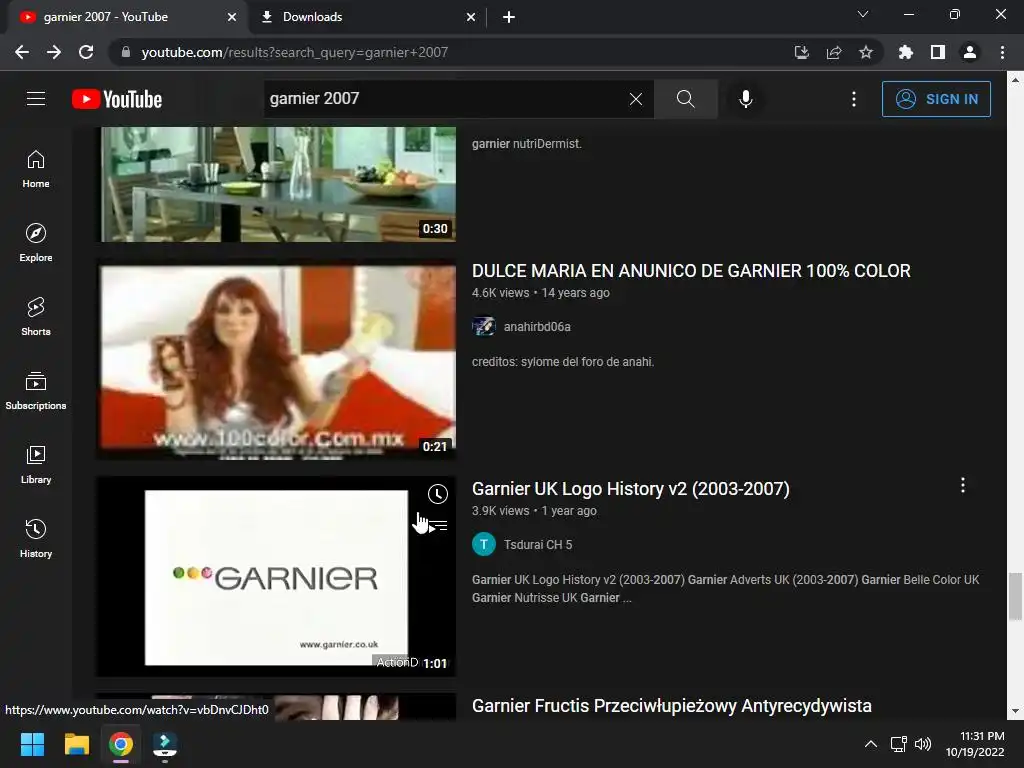Screen dimensions: 1024x768
Task: Open File Explorer from the taskbar
Action: click(76, 744)
